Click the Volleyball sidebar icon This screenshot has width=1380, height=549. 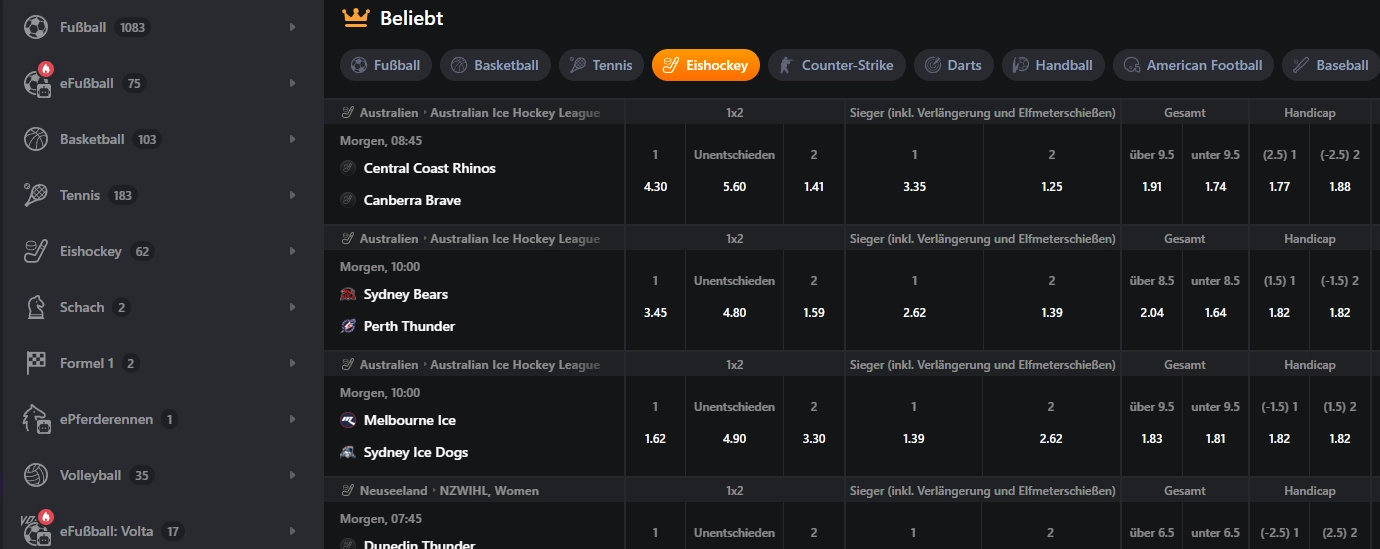(x=36, y=475)
